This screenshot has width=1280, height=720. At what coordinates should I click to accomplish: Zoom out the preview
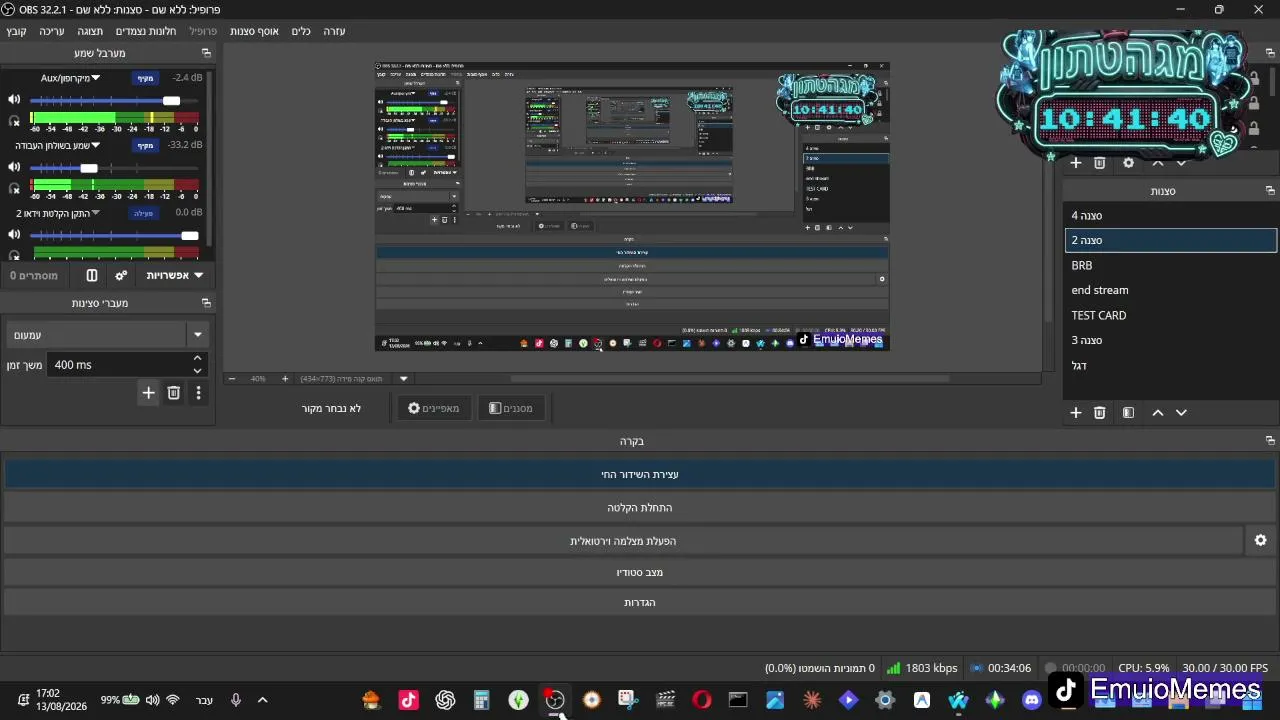click(x=232, y=379)
